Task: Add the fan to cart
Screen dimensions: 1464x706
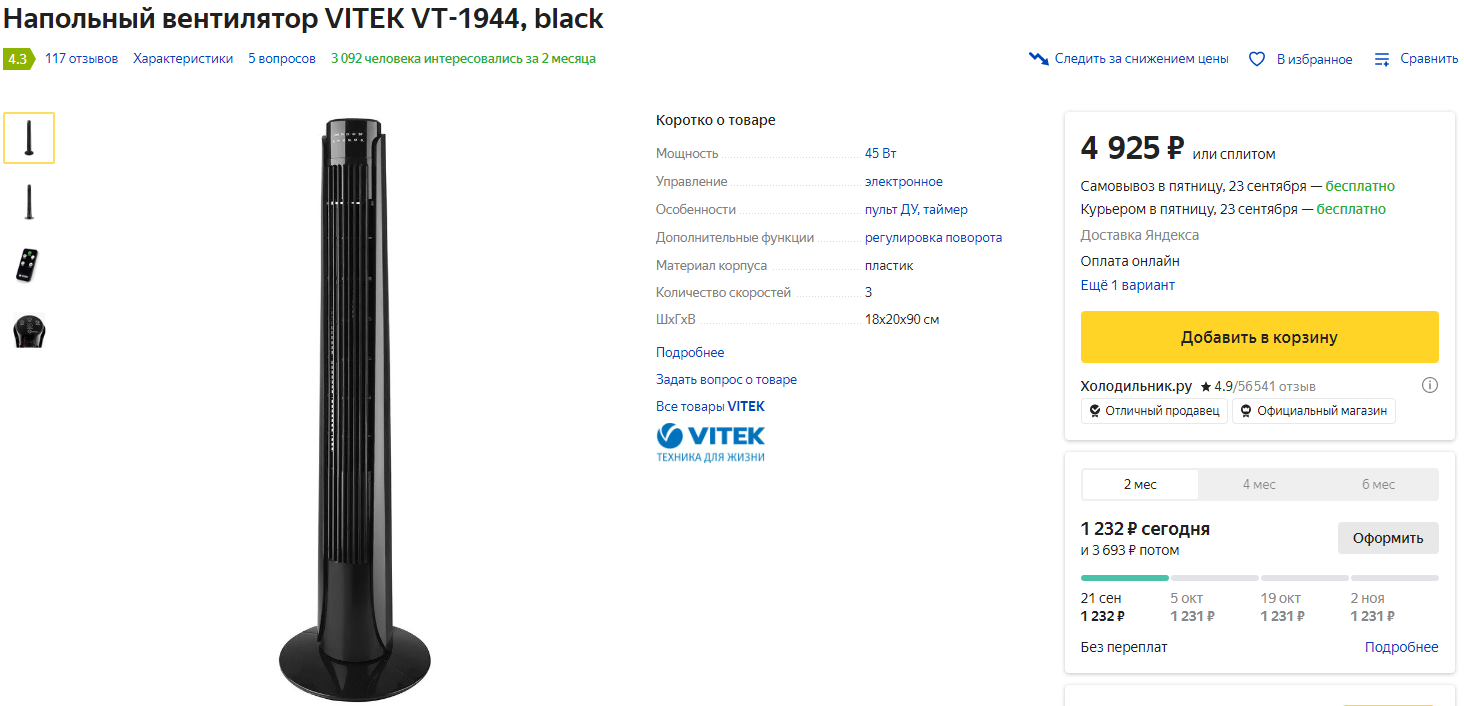Action: coord(1259,337)
